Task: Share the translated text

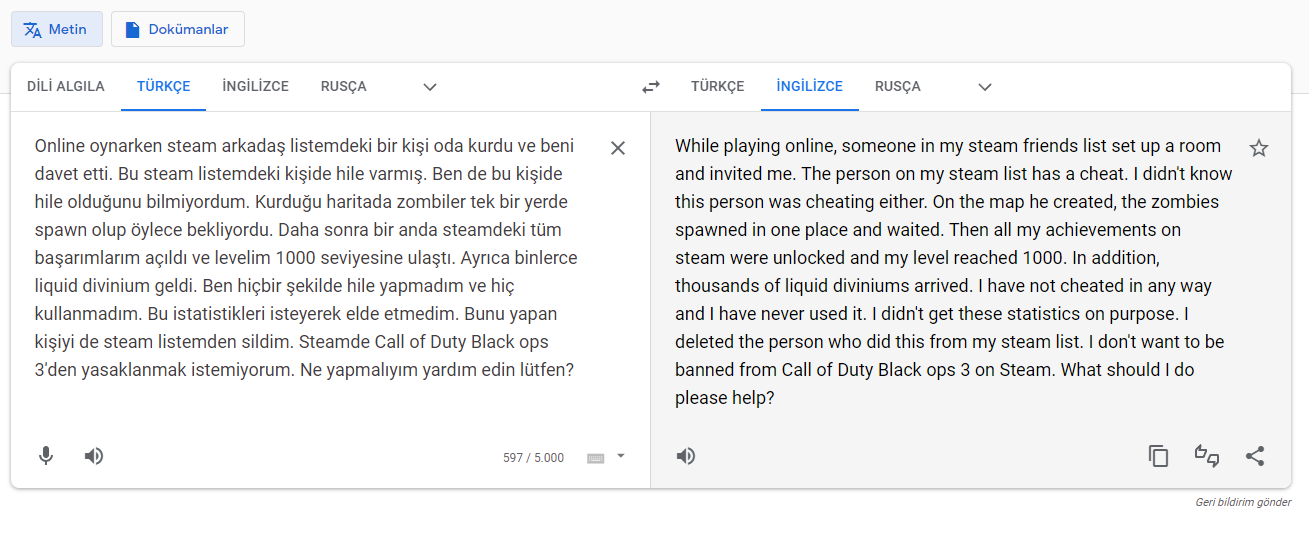Action: point(1255,456)
